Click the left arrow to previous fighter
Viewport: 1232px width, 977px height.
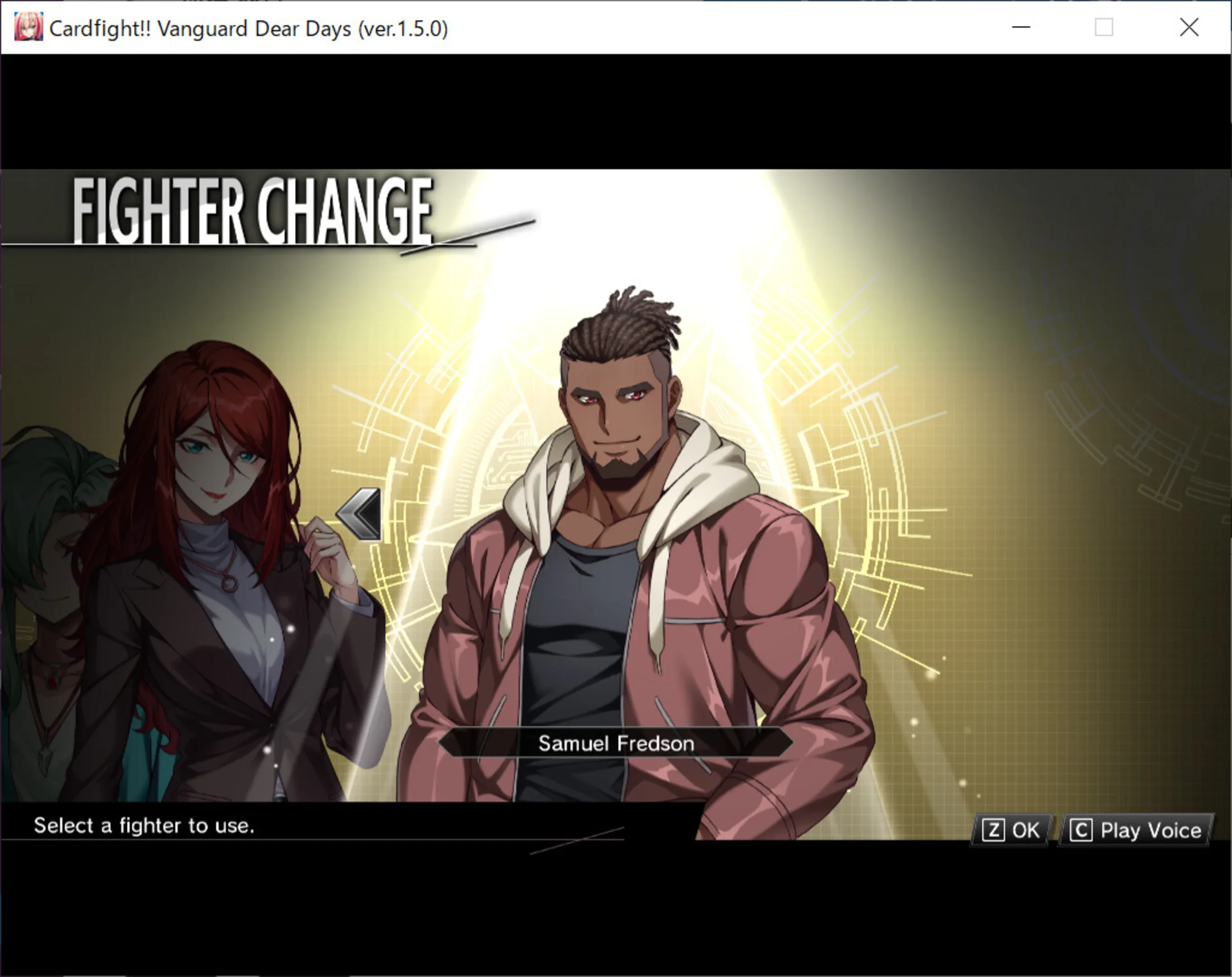click(359, 514)
